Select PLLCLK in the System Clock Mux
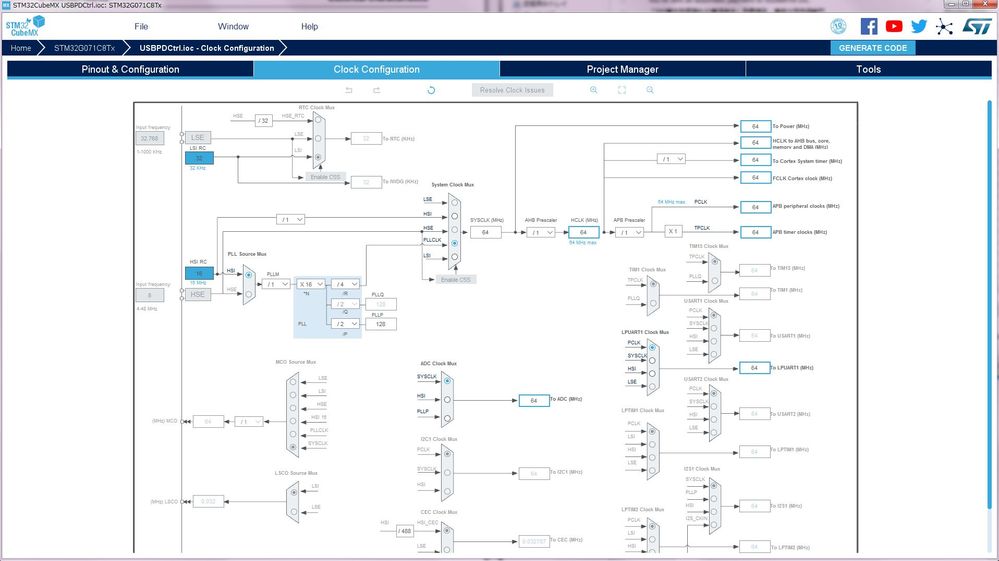This screenshot has width=999, height=561. 454,243
